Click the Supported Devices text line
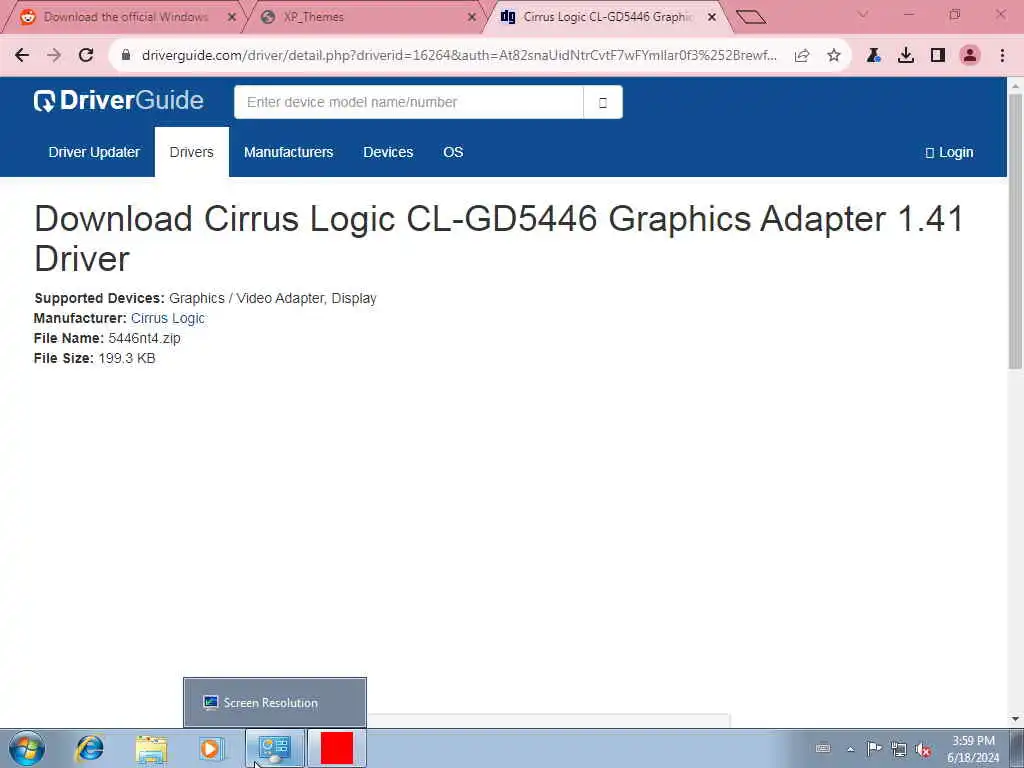 point(205,298)
